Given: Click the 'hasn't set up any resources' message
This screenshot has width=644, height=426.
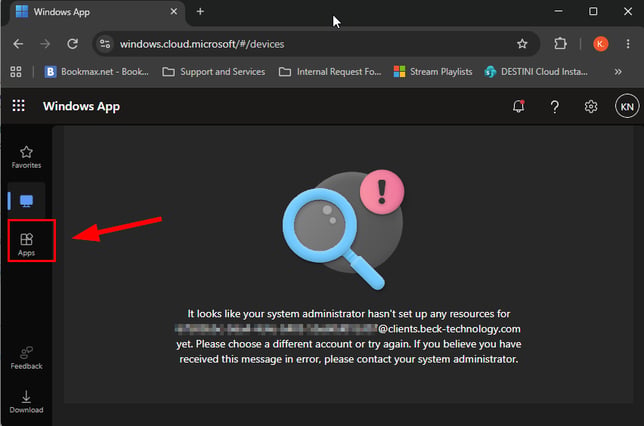Looking at the screenshot, I should pyautogui.click(x=349, y=336).
